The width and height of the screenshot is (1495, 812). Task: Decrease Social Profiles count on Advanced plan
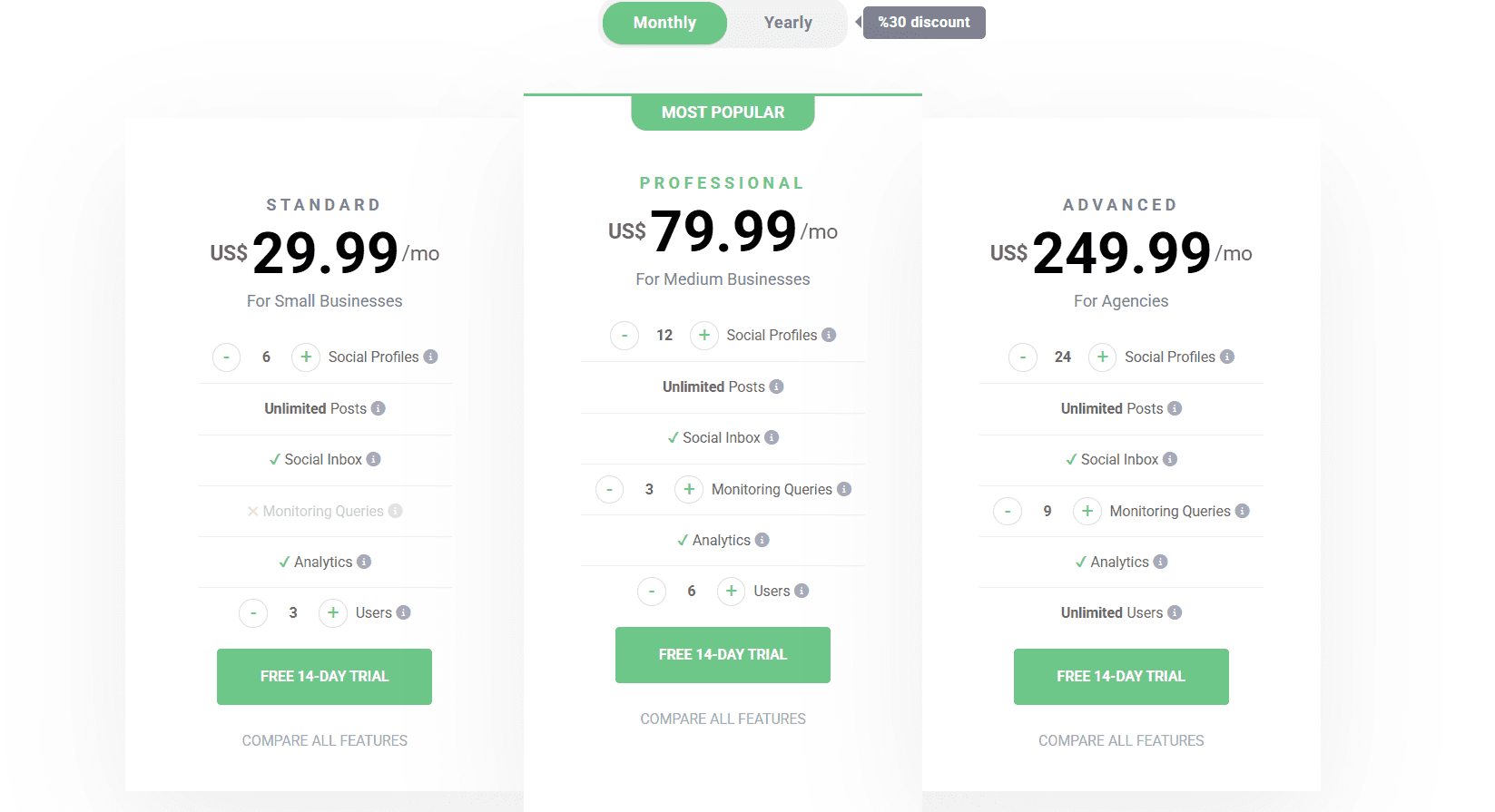pyautogui.click(x=1023, y=357)
